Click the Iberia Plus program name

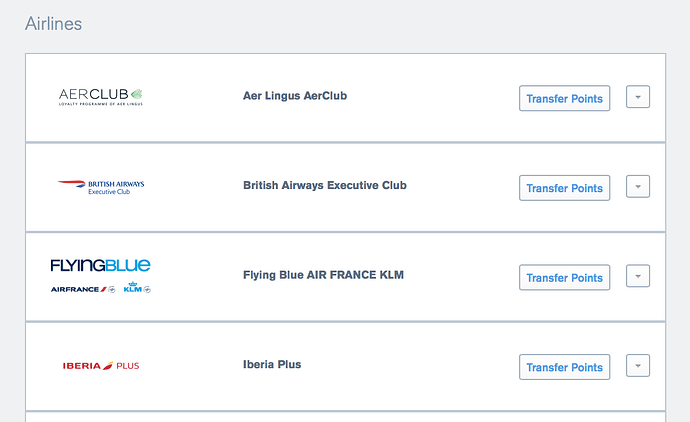coord(272,364)
